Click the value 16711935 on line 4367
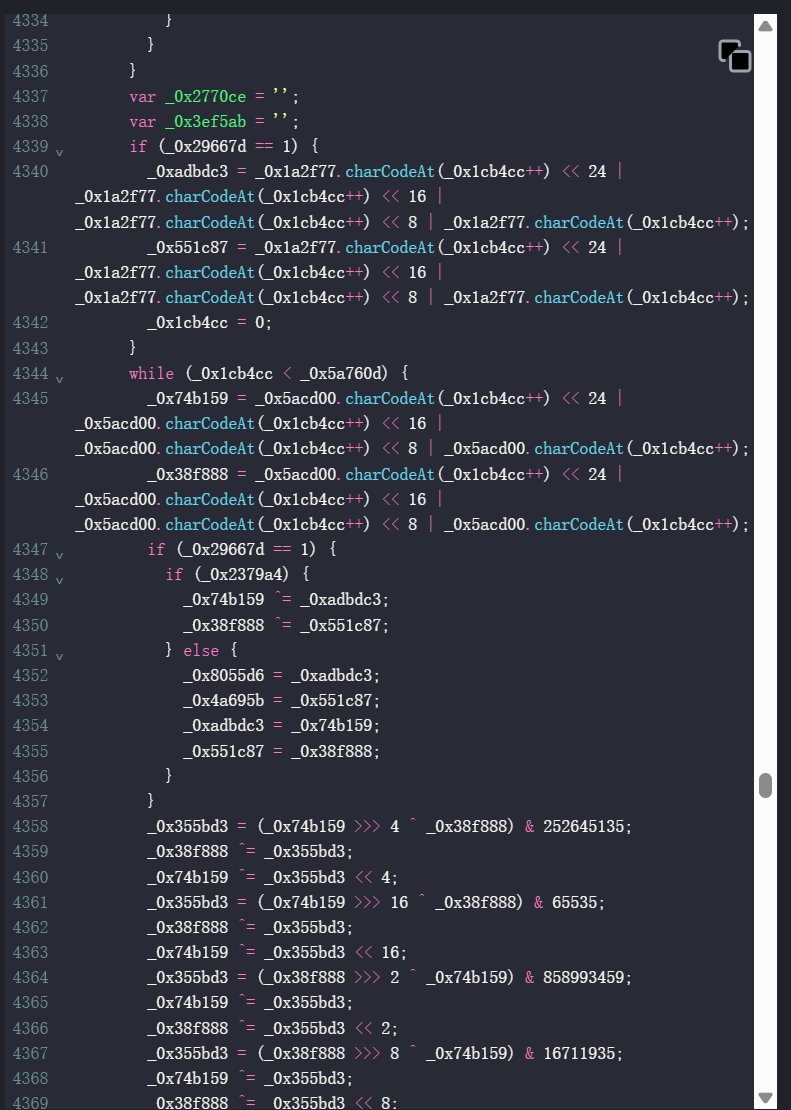 point(583,1052)
